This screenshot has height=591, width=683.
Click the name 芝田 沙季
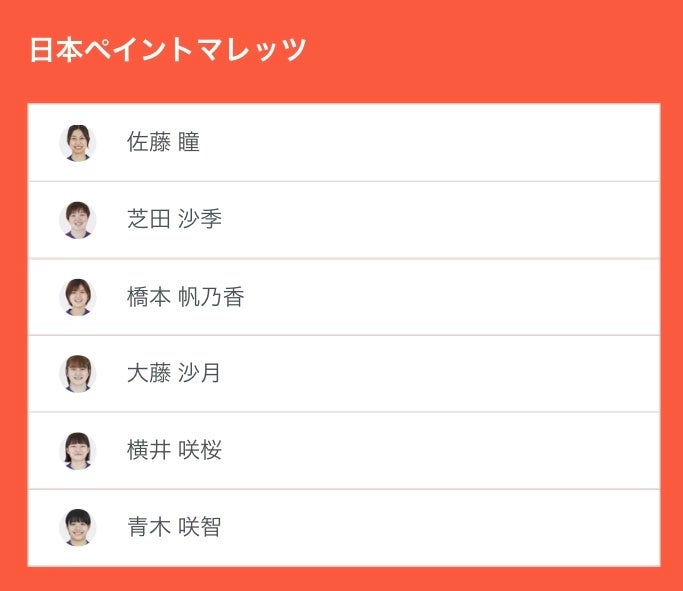[174, 220]
